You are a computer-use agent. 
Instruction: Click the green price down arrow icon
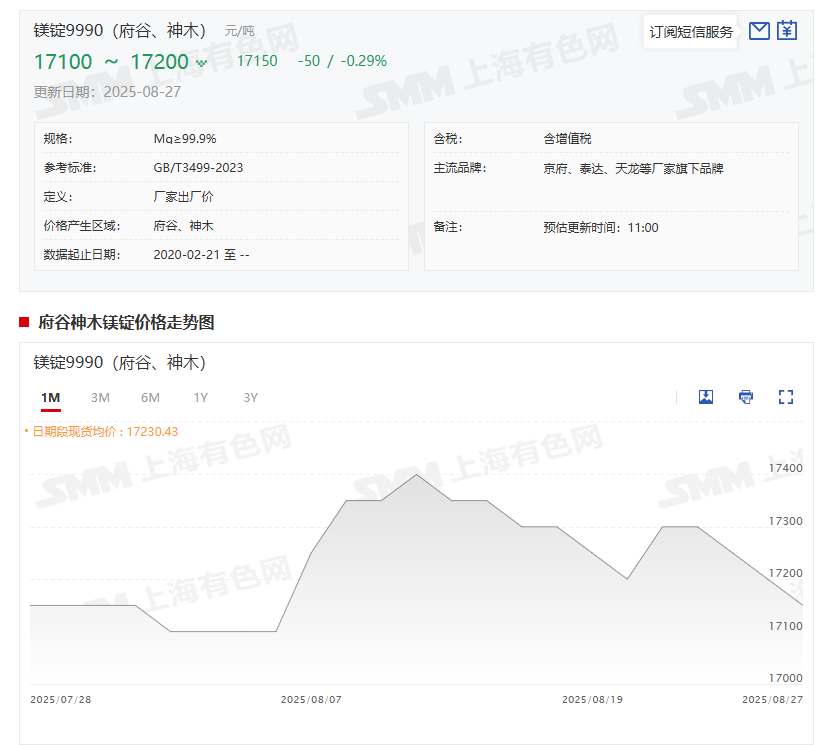coord(202,63)
